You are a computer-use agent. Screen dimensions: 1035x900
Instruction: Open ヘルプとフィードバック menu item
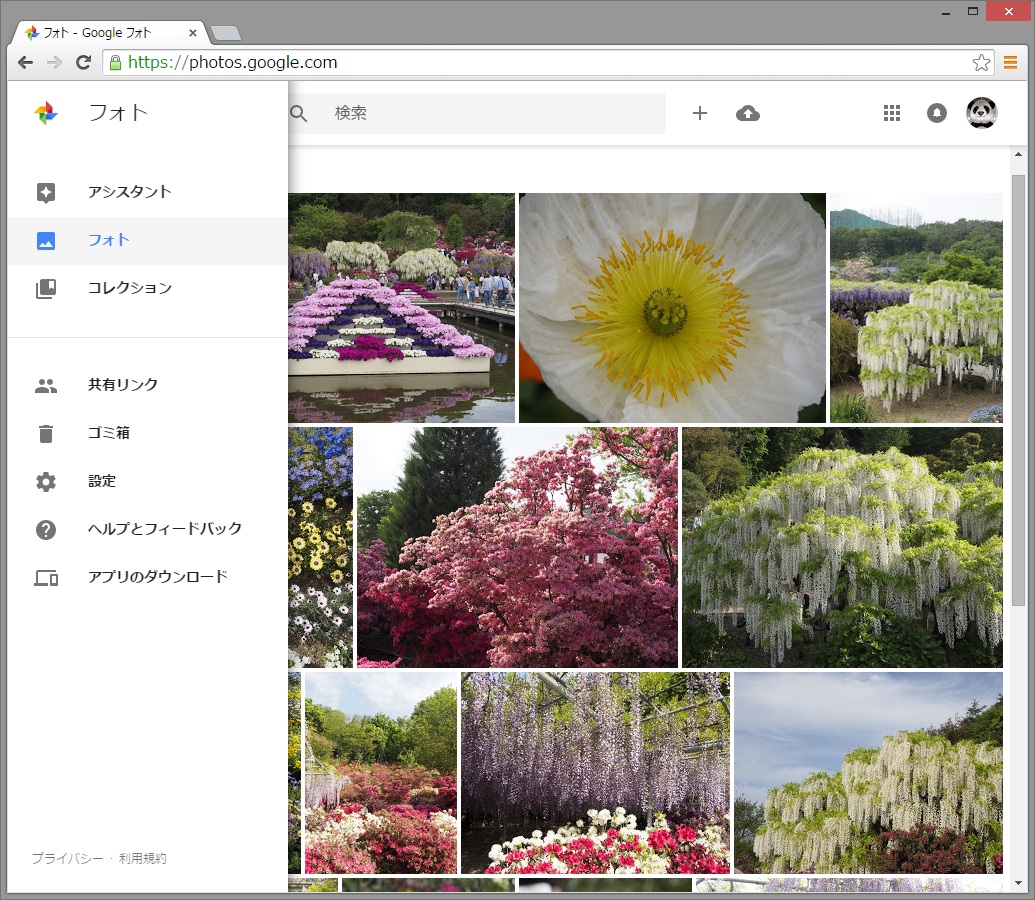coord(148,530)
